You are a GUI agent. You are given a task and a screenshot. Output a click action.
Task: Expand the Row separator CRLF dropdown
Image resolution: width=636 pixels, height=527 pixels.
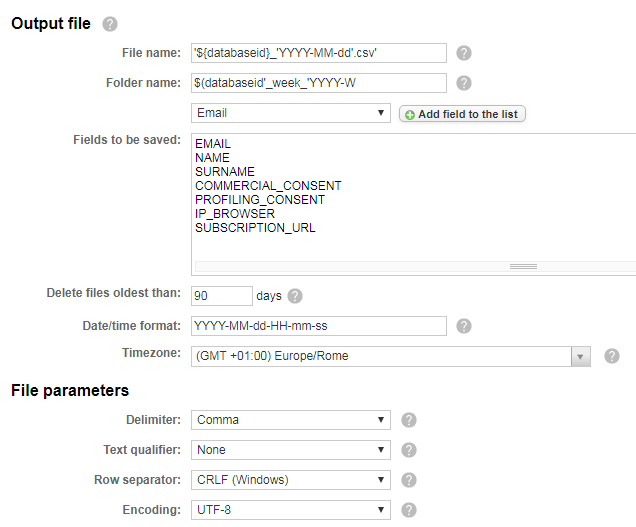tap(290, 480)
